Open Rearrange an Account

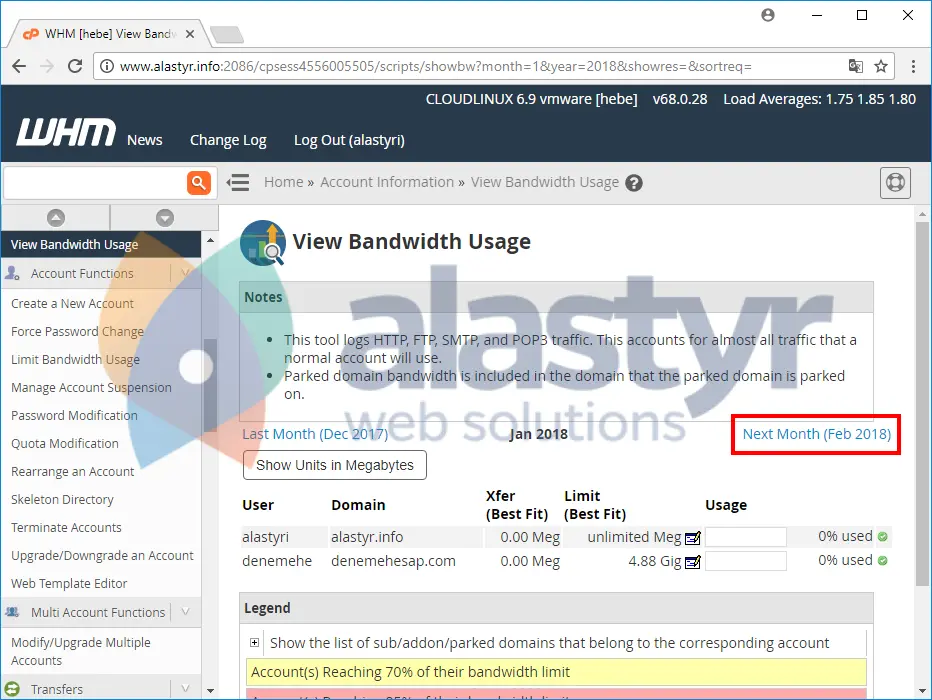pos(73,471)
